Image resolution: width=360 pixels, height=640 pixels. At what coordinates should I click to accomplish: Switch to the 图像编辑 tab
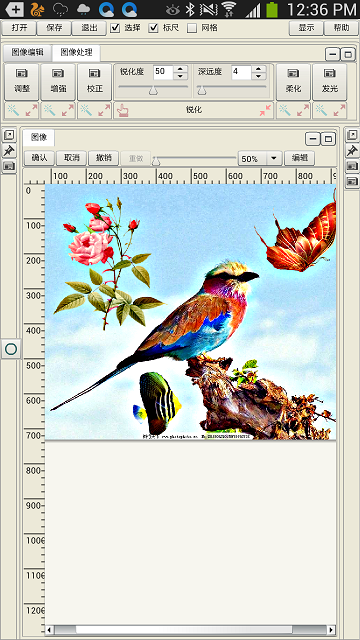click(x=27, y=52)
